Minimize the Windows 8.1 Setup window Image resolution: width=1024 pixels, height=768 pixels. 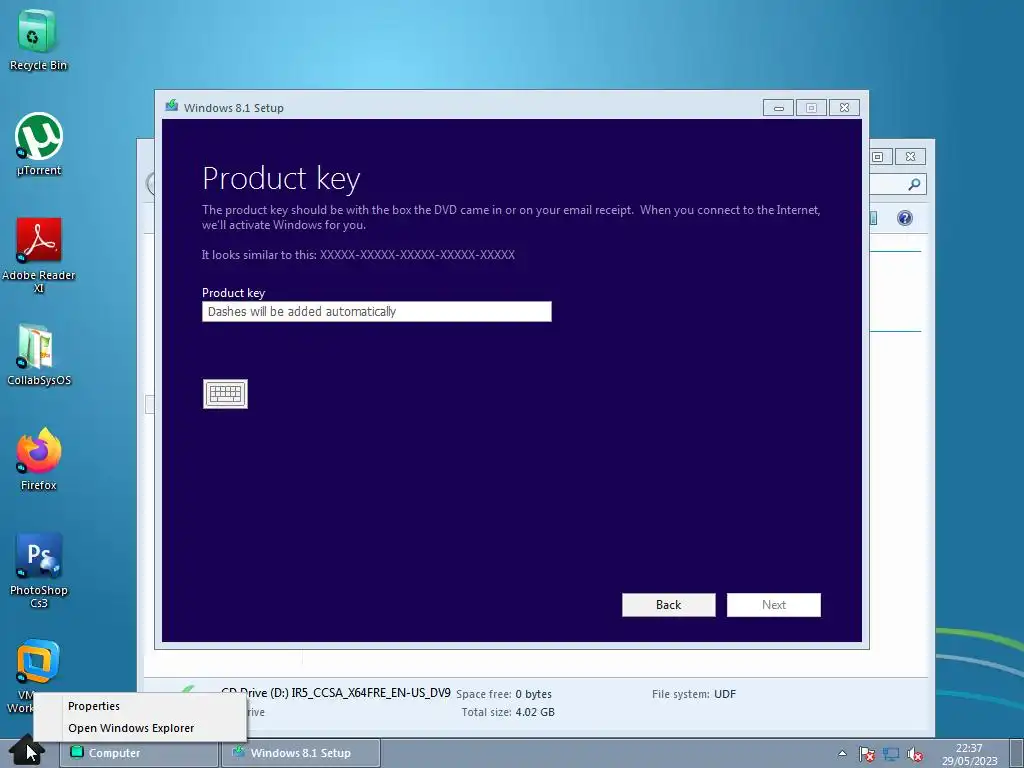(x=778, y=108)
